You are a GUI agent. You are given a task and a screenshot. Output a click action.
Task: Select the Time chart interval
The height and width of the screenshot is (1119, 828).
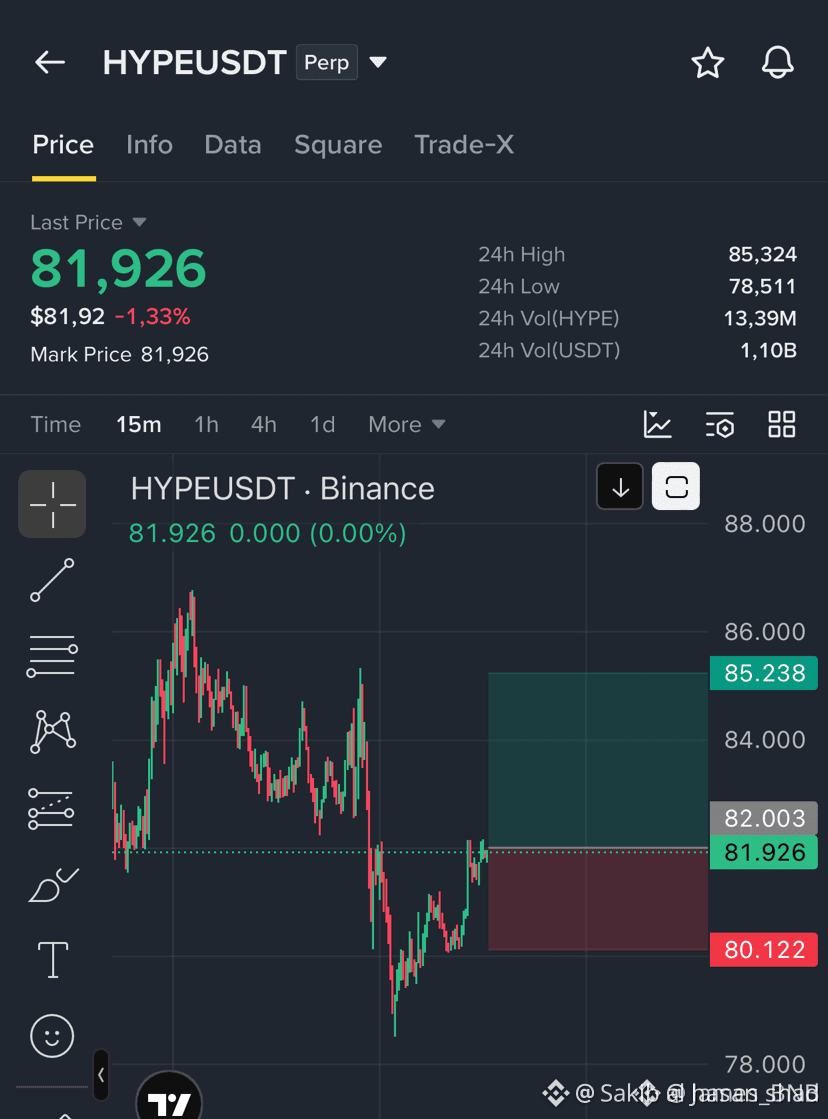tap(56, 425)
